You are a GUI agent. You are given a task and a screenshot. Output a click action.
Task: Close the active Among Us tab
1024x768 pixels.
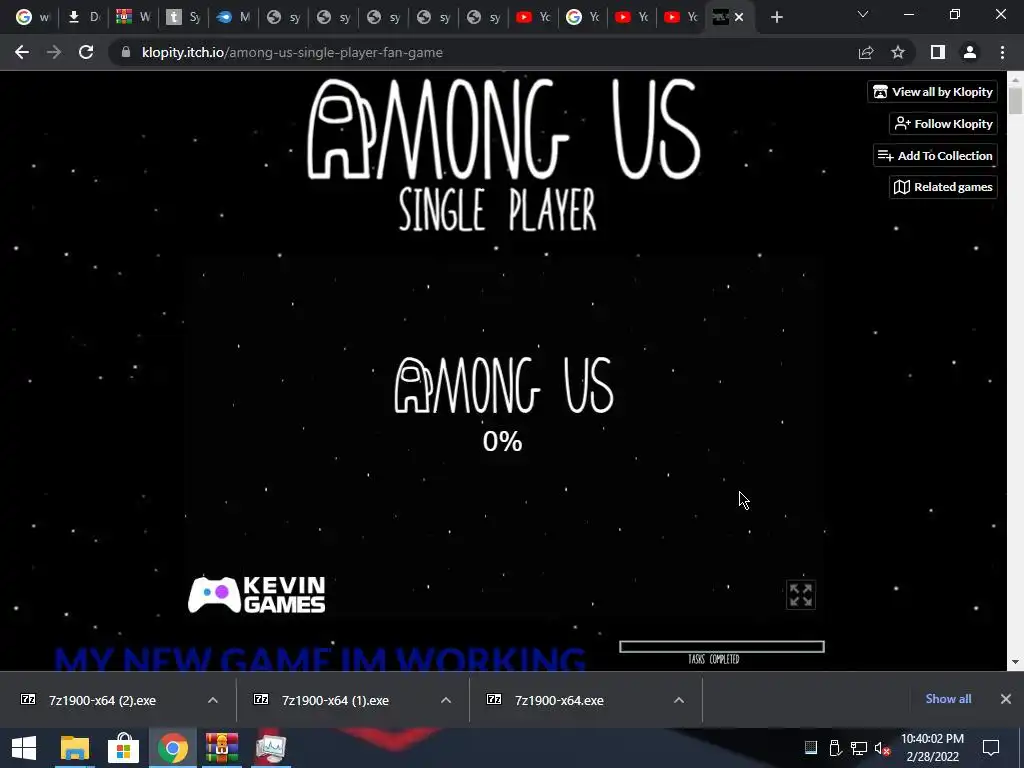tap(739, 18)
